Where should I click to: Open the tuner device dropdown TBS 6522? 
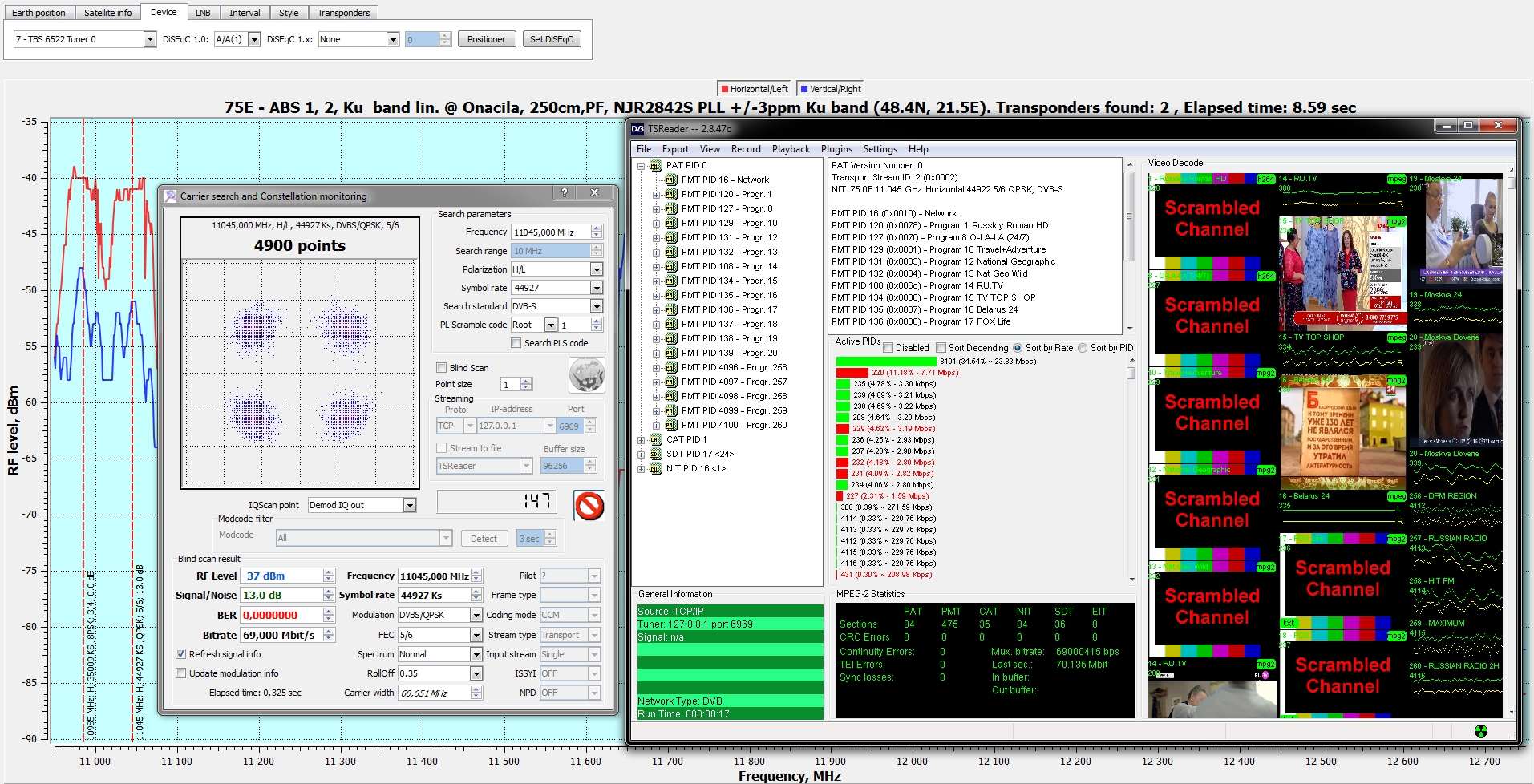pyautogui.click(x=149, y=39)
